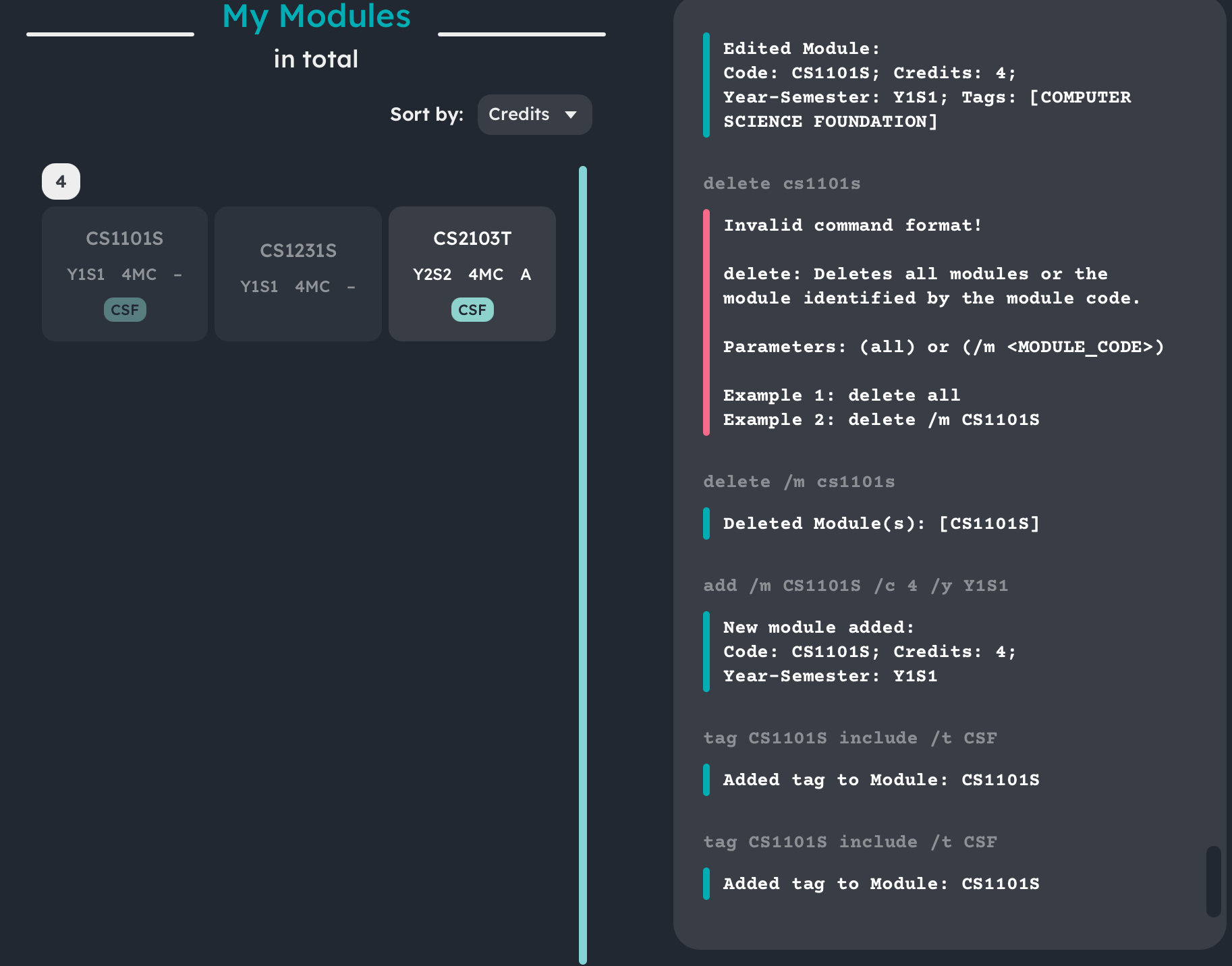Click the Y1S1 label on CS1231S card
The width and height of the screenshot is (1232, 966).
(x=259, y=287)
